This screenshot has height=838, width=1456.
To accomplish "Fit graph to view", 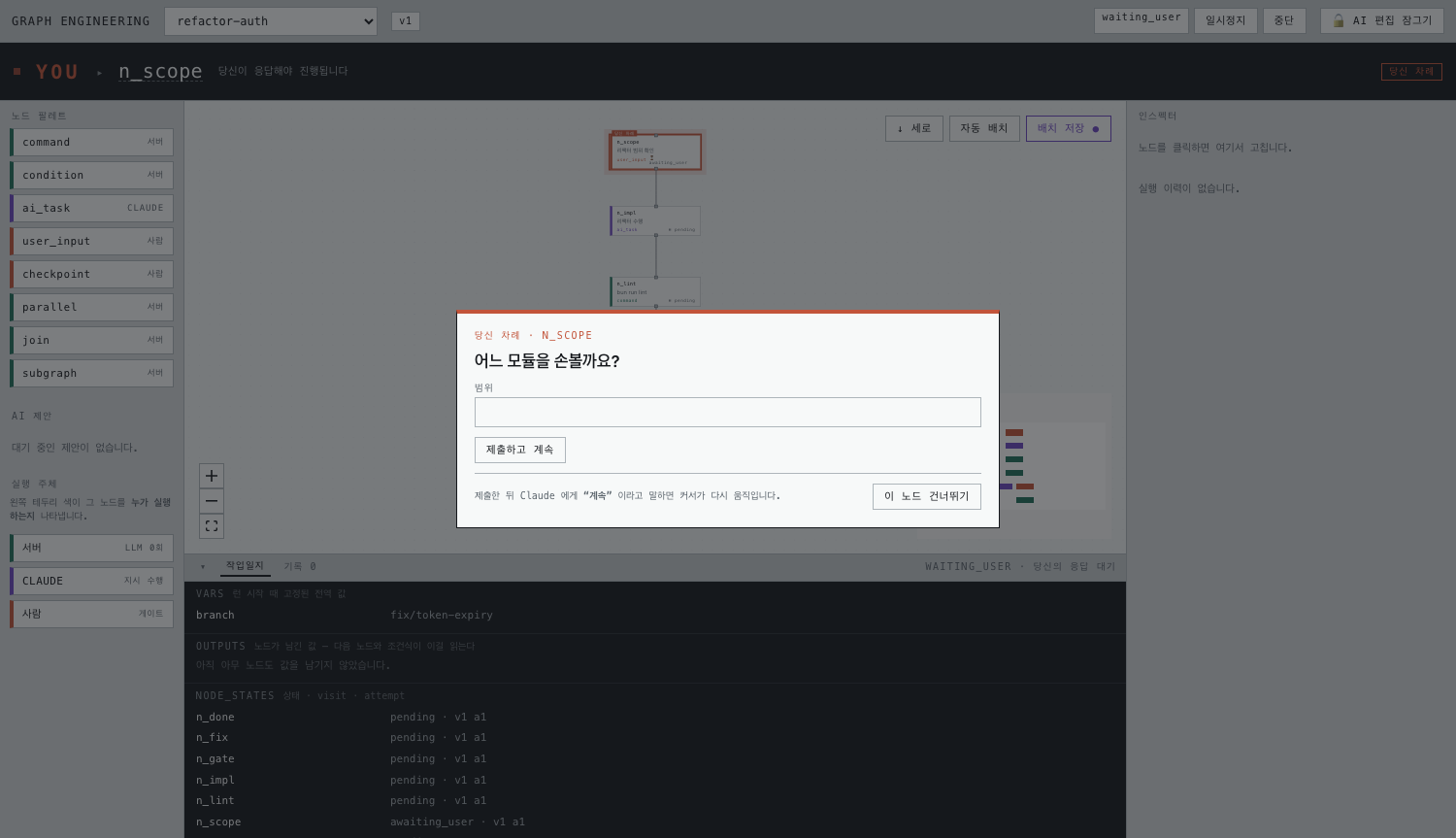I will pyautogui.click(x=212, y=526).
